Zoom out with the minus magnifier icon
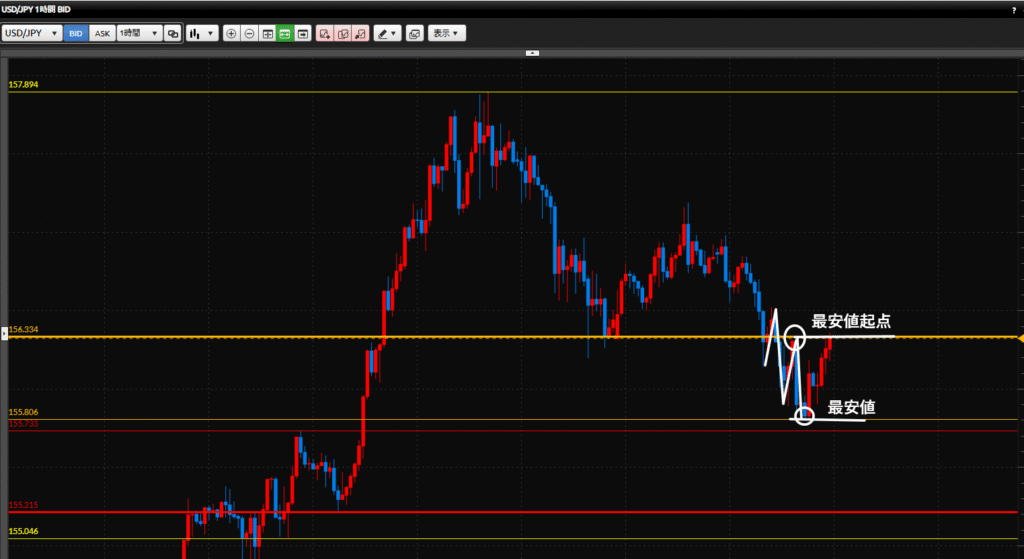The height and width of the screenshot is (559, 1024). [x=249, y=33]
